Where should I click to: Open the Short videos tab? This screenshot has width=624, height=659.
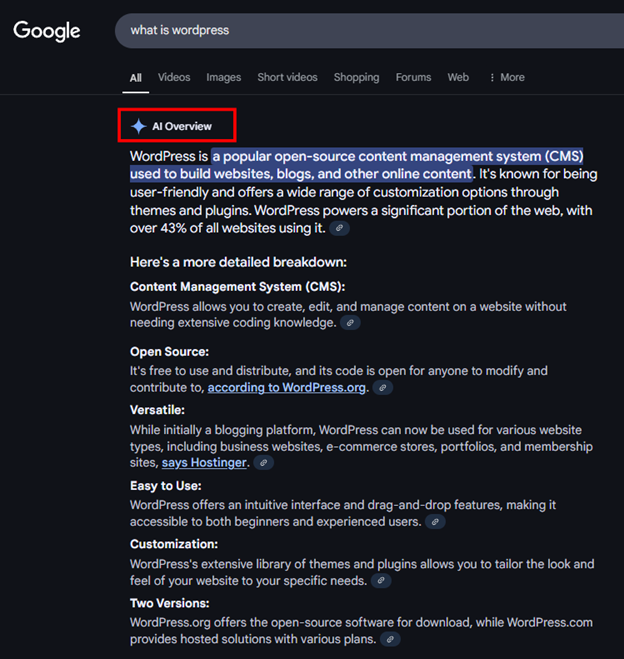coord(287,77)
